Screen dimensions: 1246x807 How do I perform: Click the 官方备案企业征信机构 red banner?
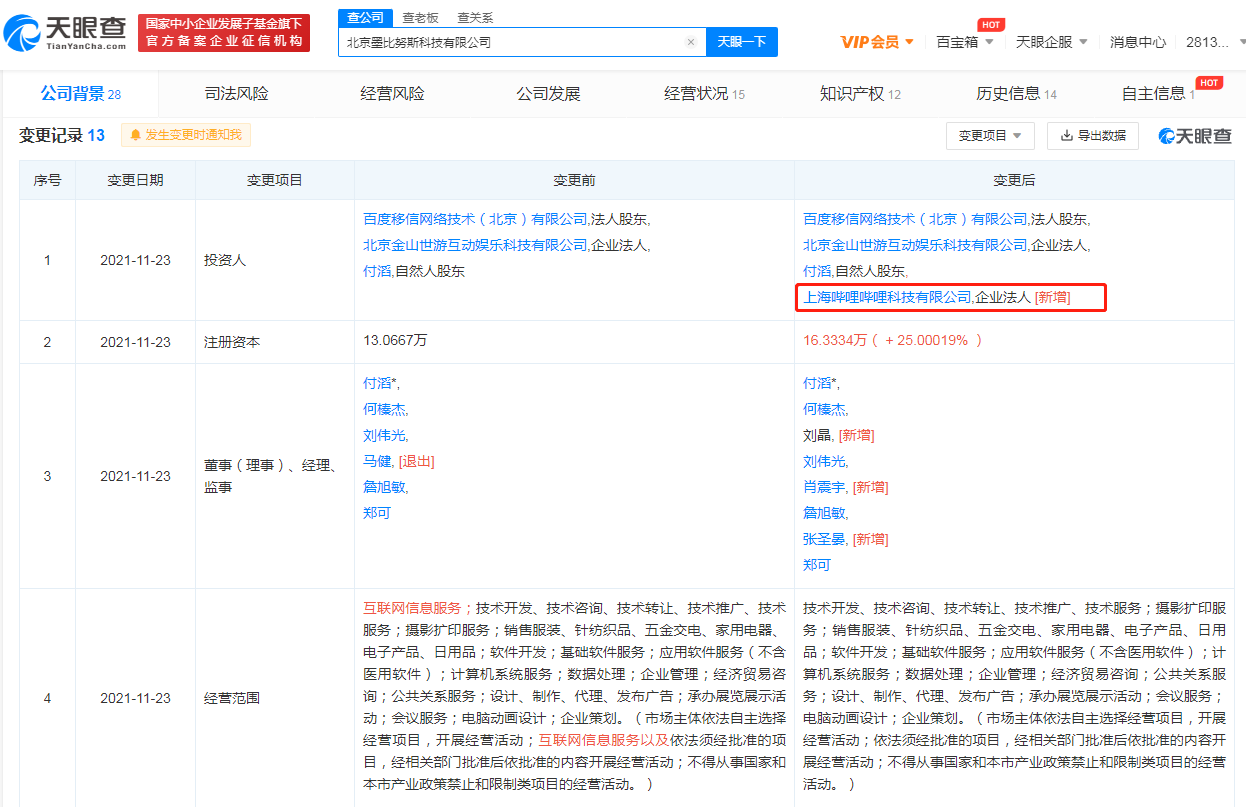pyautogui.click(x=224, y=33)
